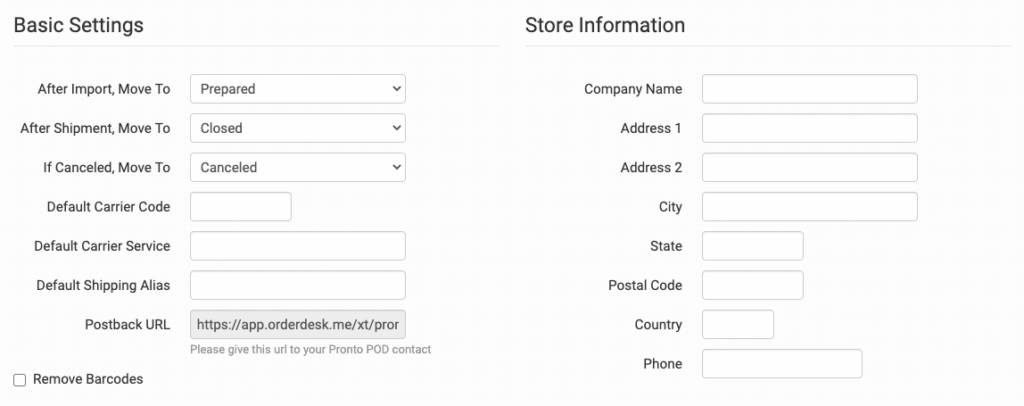Click the Postback URL field
This screenshot has height=406, width=1024.
pos(297,324)
